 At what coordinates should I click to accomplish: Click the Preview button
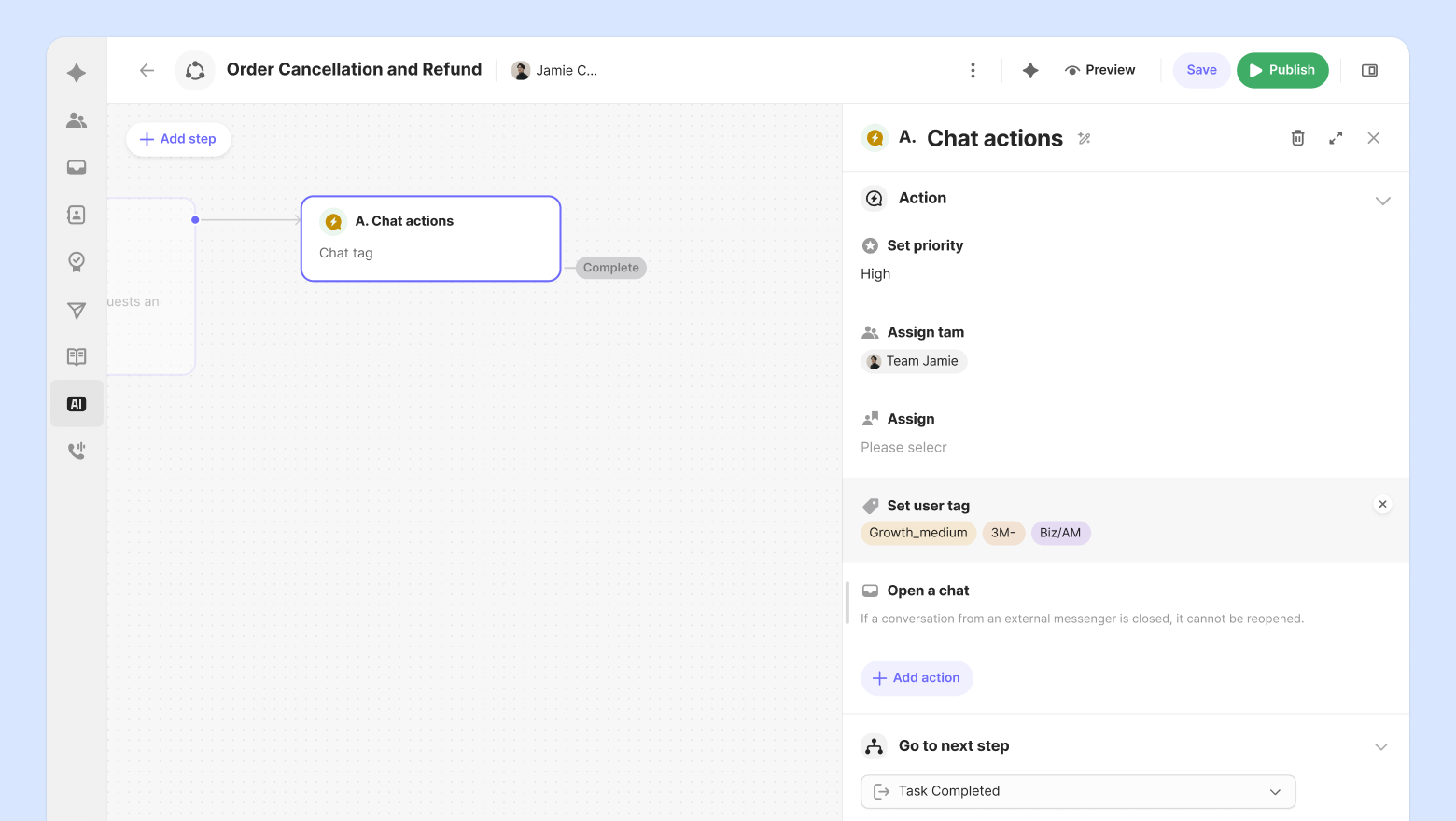tap(1099, 70)
